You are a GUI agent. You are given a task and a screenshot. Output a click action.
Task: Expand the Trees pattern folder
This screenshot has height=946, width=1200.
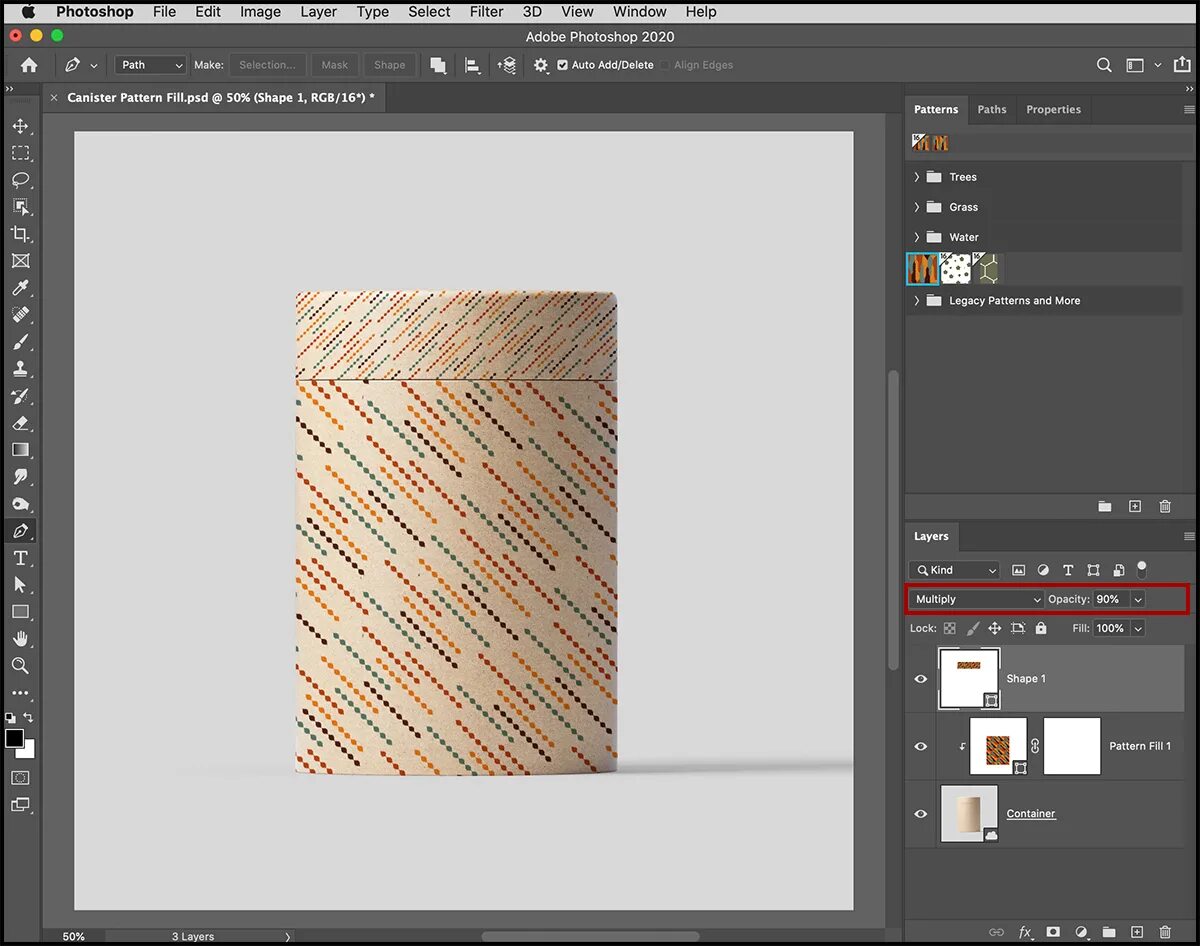click(x=917, y=177)
